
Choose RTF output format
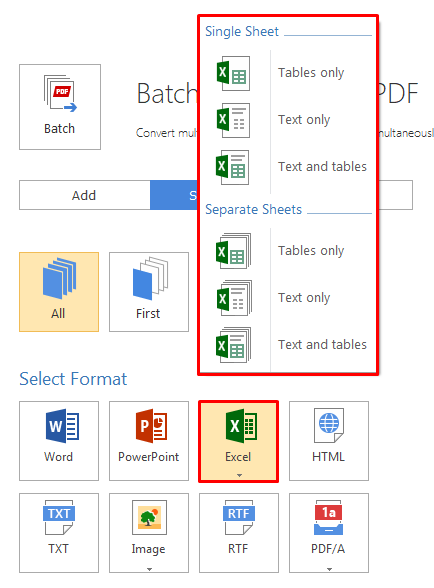pos(239,533)
